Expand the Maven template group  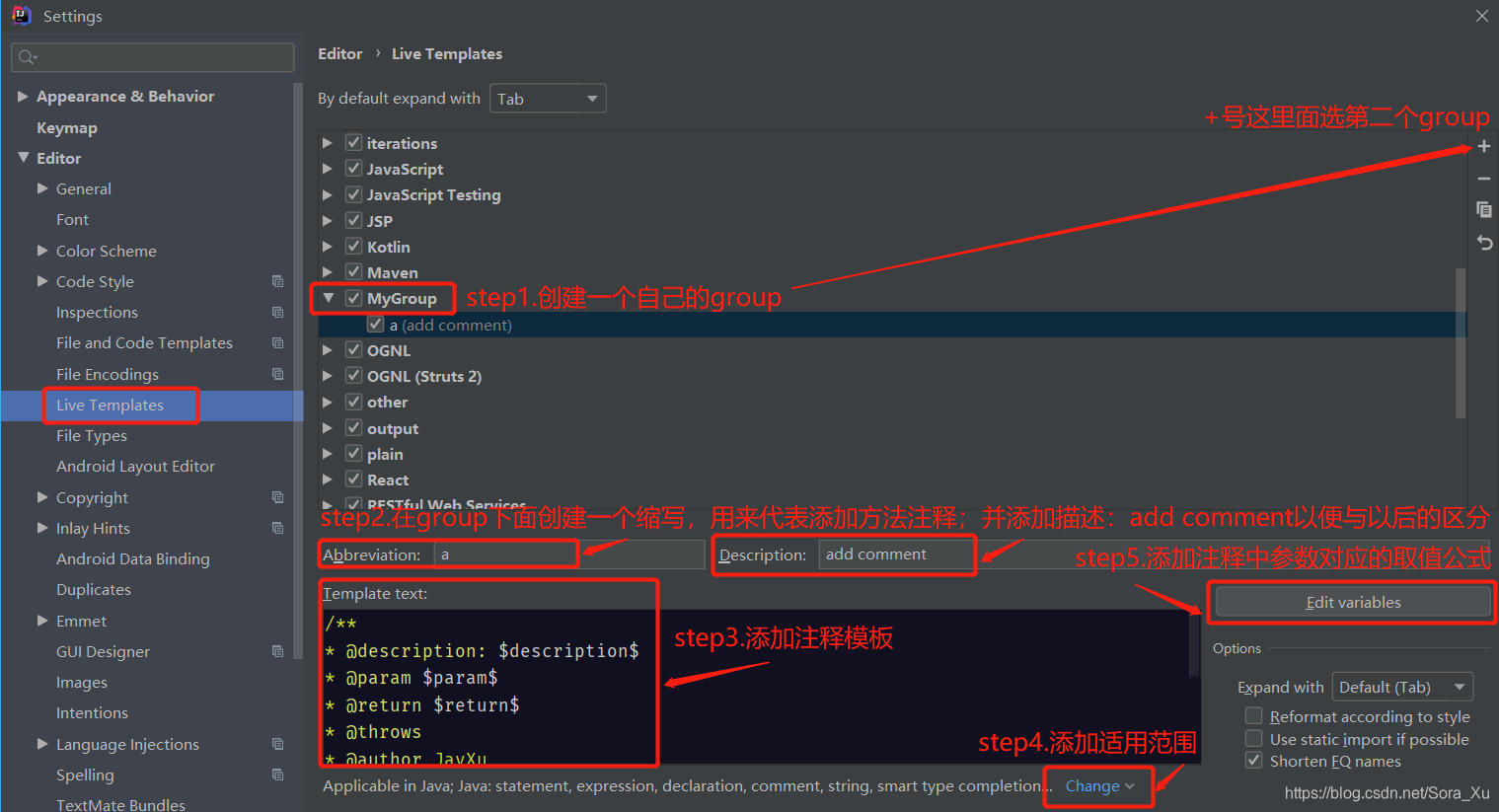tap(328, 272)
